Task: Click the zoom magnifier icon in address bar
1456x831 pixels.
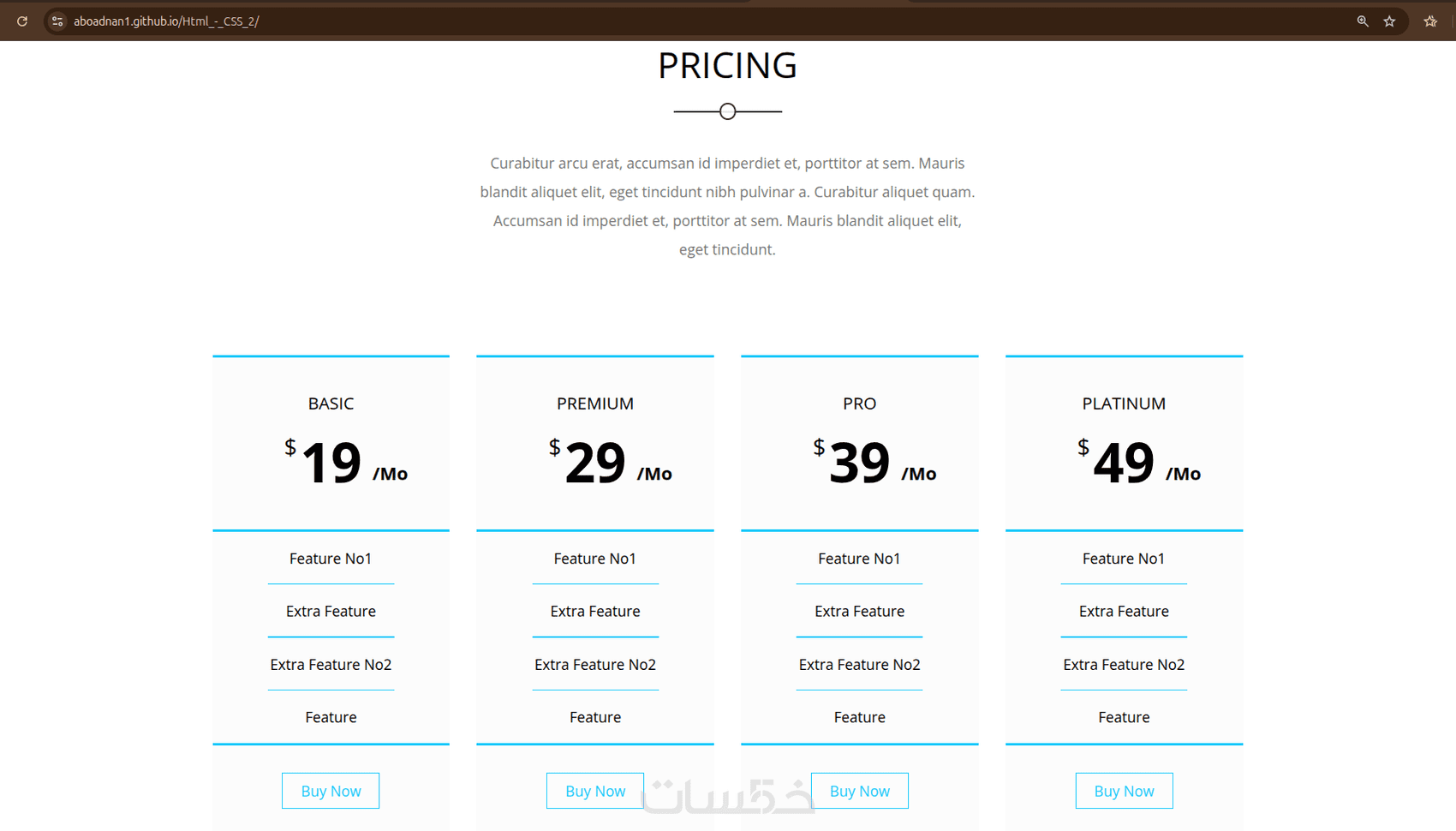Action: [x=1362, y=21]
